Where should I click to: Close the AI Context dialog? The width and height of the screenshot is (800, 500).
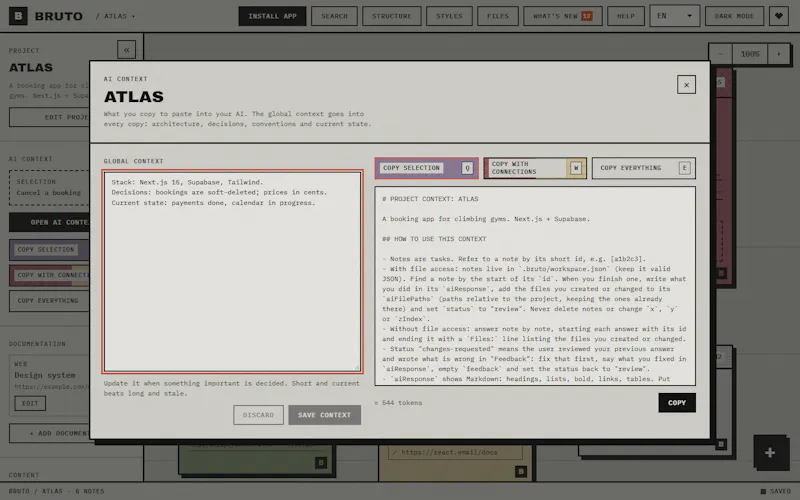point(686,85)
